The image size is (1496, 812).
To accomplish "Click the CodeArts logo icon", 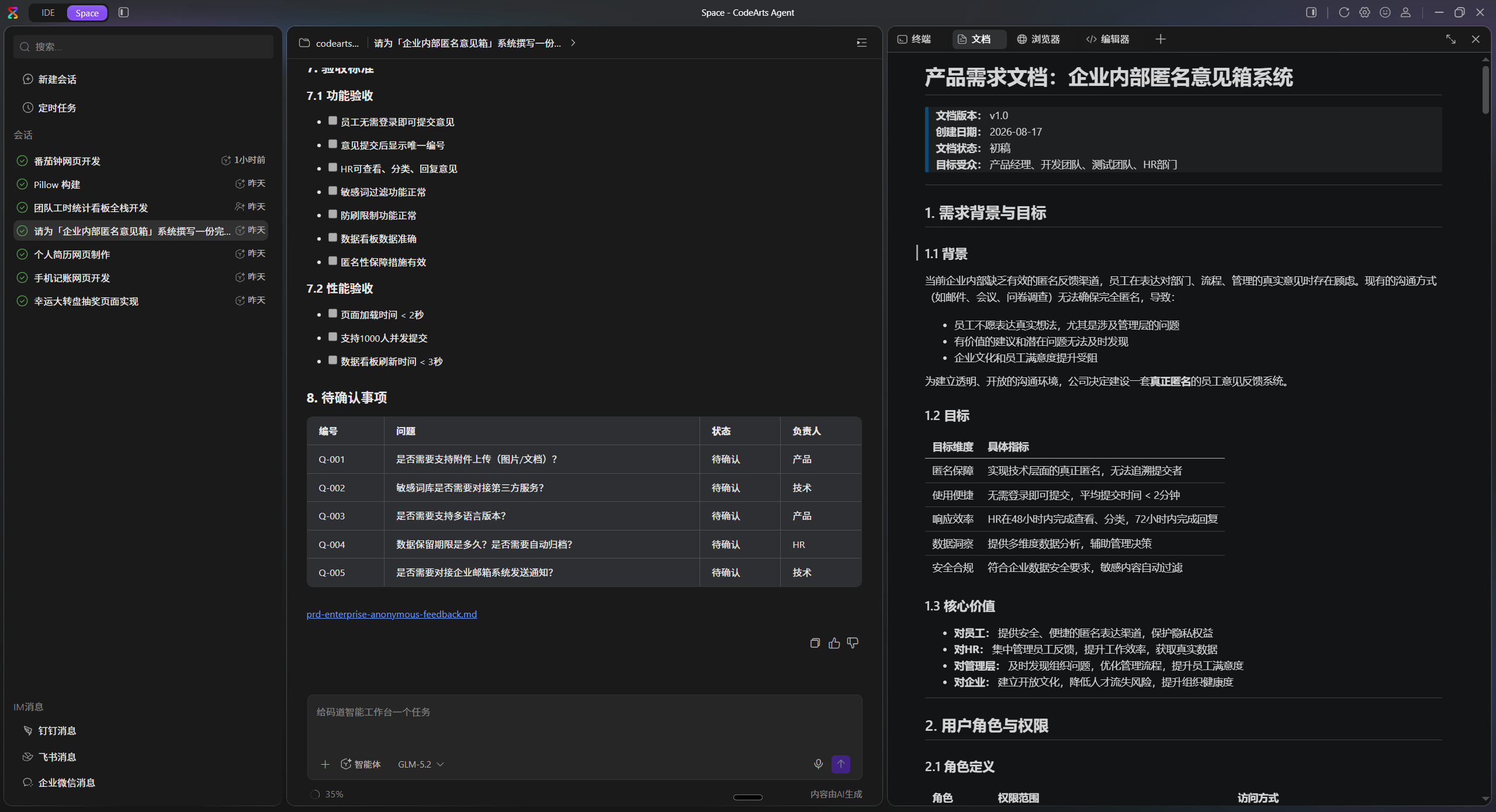I will click(x=13, y=12).
